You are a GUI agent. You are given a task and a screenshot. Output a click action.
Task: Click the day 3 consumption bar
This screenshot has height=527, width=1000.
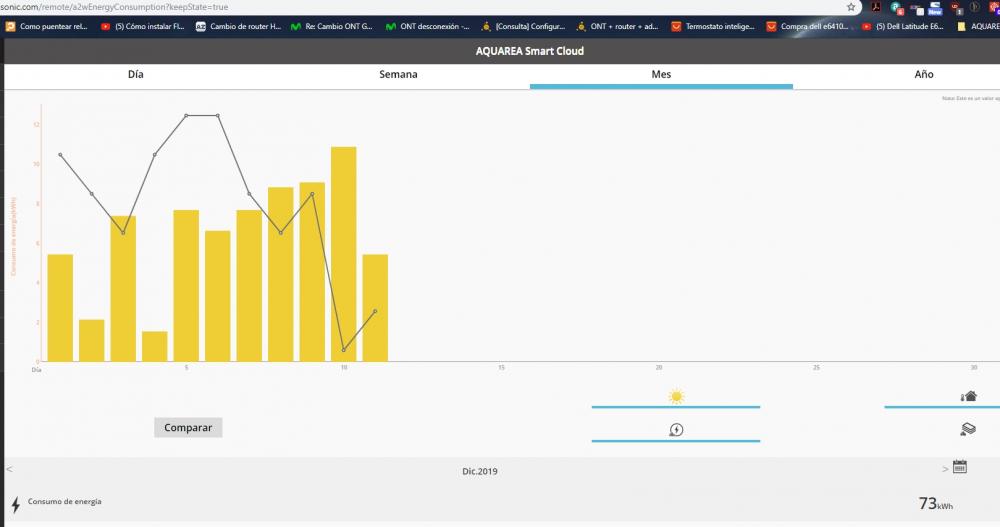[123, 289]
